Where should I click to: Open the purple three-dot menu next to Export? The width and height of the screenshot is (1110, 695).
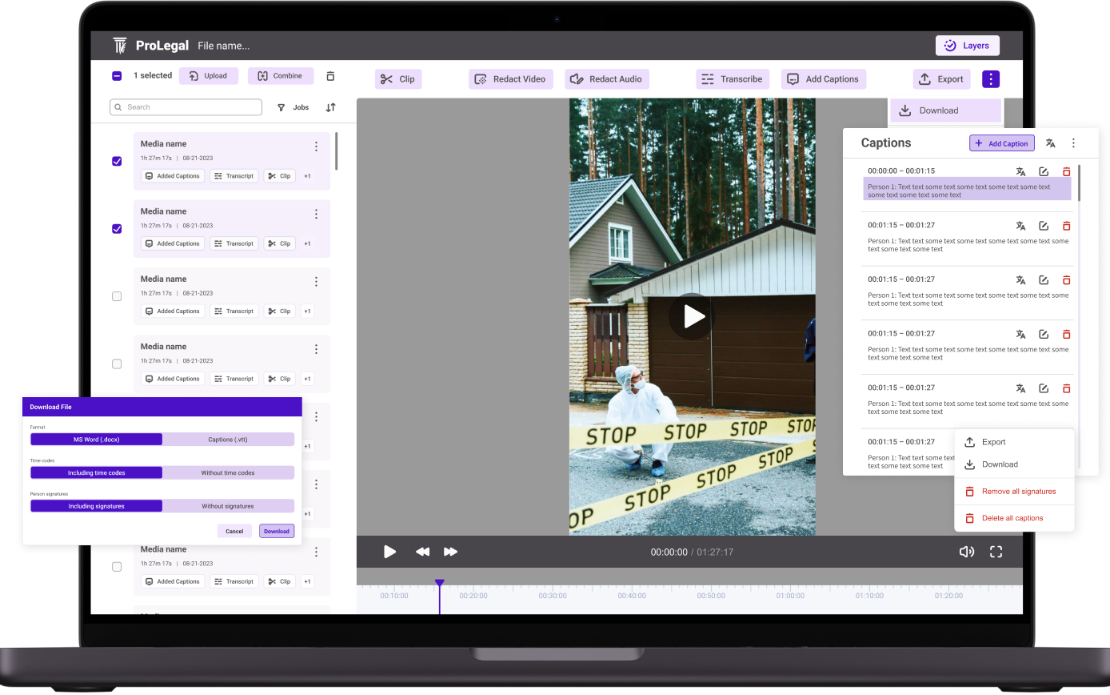pos(990,79)
